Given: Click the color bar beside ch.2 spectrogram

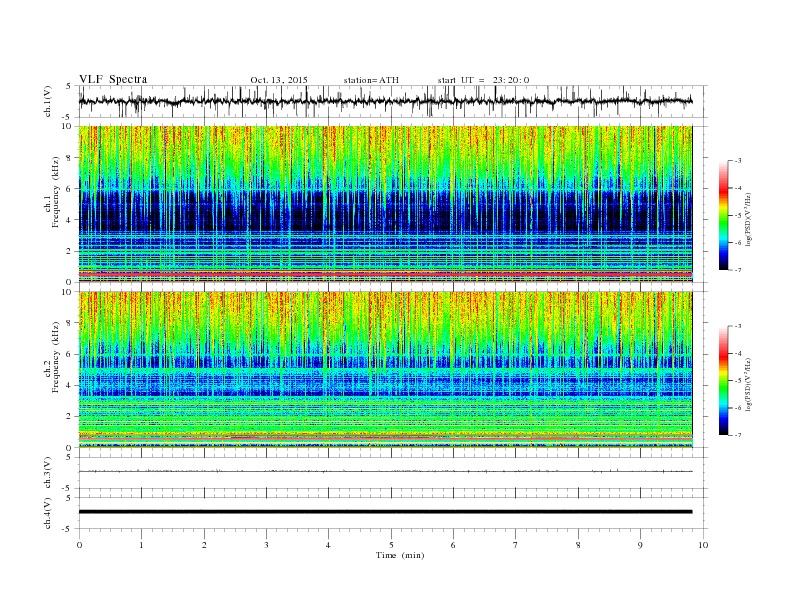Looking at the screenshot, I should 723,381.
